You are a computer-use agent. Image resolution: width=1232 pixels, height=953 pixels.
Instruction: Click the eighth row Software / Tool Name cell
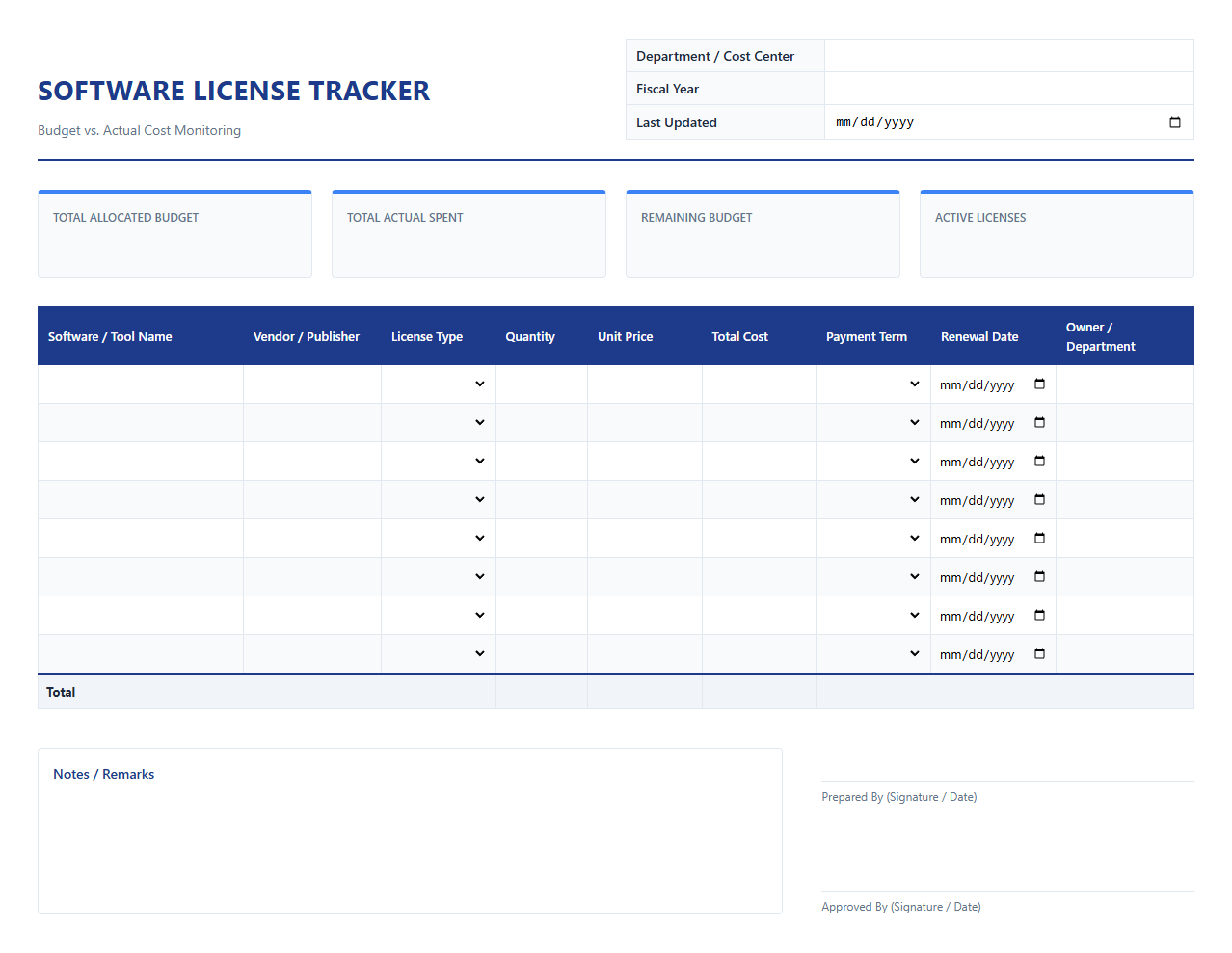coord(141,654)
